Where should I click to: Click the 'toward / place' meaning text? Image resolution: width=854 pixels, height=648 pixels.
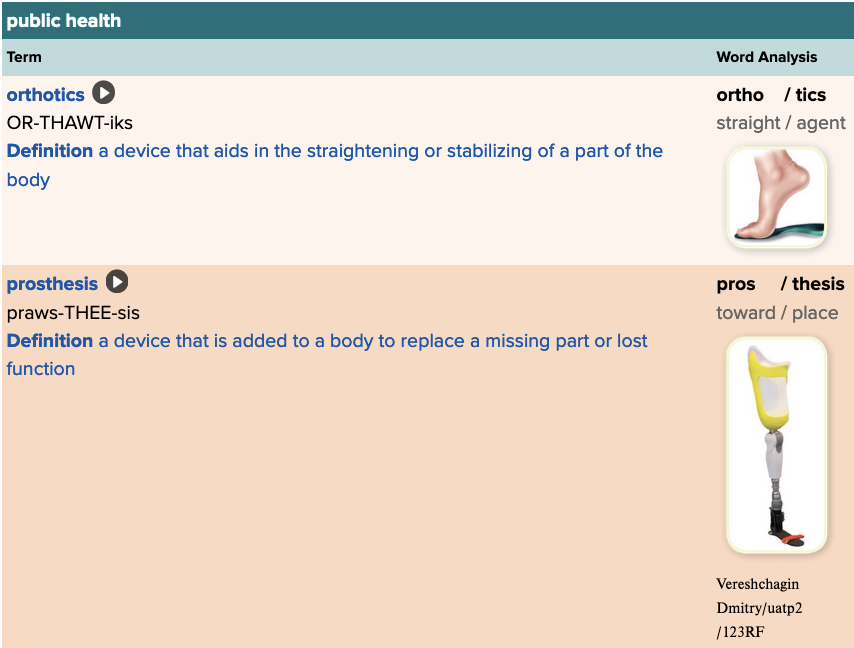pyautogui.click(x=777, y=313)
